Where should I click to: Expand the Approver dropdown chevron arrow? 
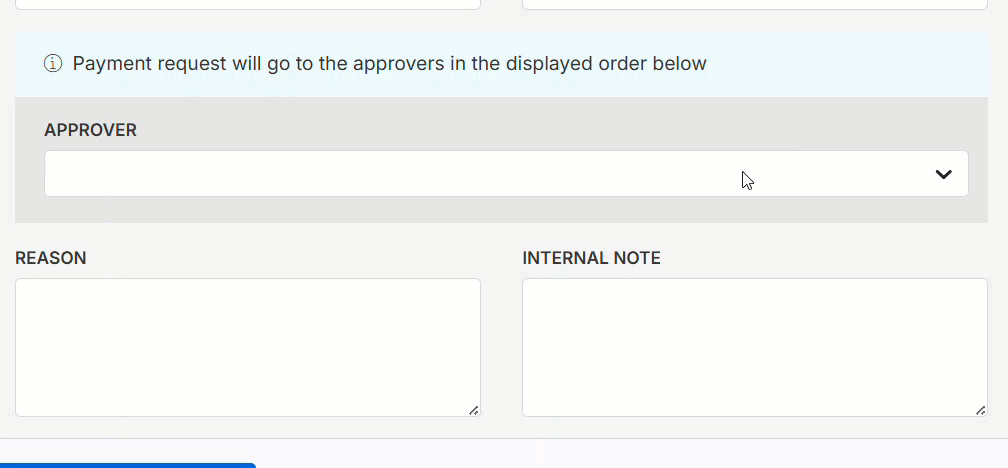943,174
